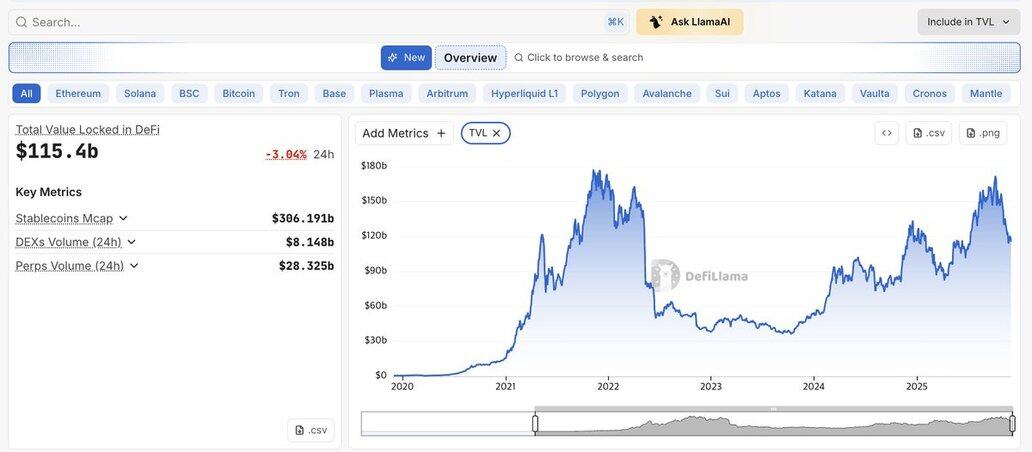The width and height of the screenshot is (1032, 452).
Task: Expand DEXs Volume (24h) details
Action: point(131,242)
